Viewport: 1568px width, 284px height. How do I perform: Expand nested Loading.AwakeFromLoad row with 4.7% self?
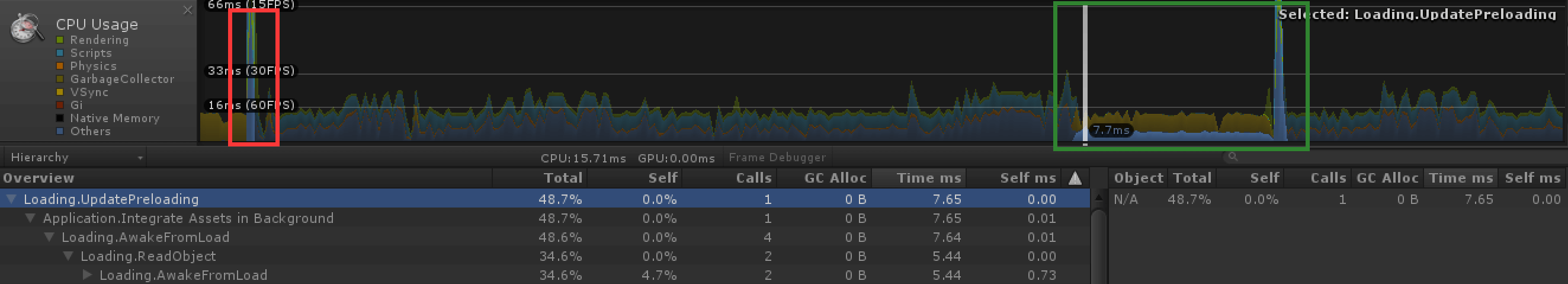pos(87,275)
